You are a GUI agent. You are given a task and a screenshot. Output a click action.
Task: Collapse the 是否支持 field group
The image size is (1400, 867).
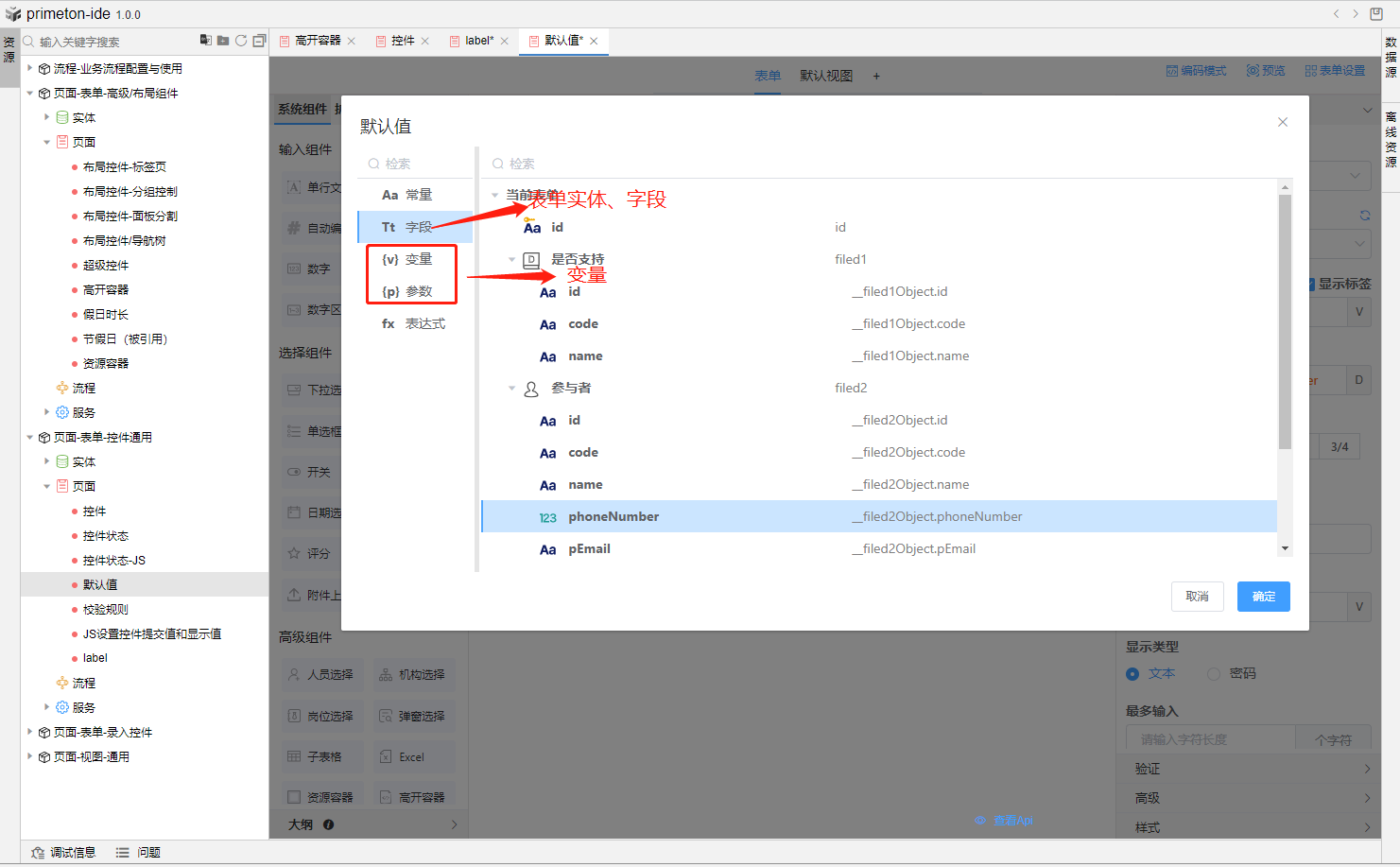click(x=512, y=259)
